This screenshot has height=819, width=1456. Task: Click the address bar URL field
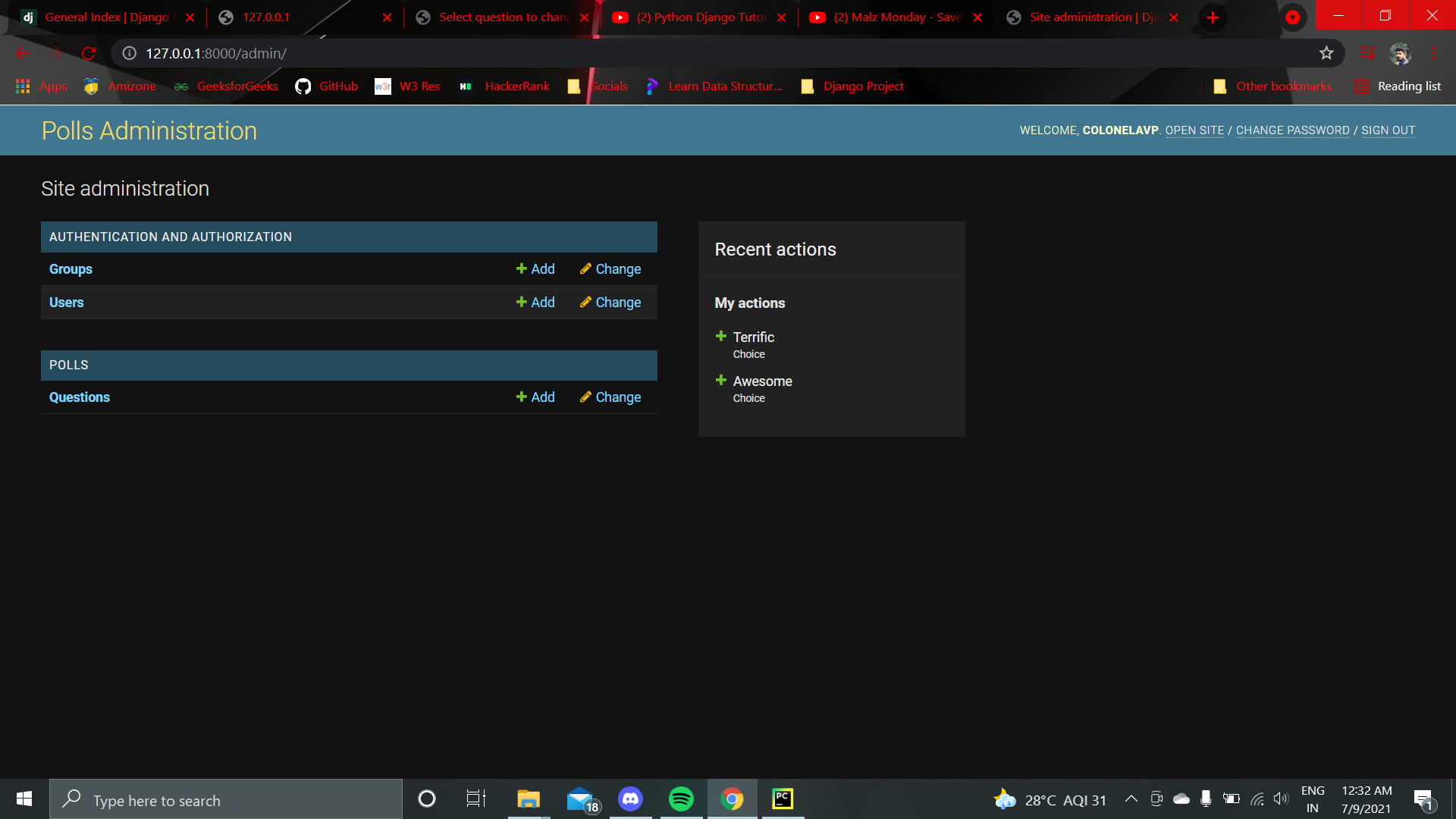tap(682, 53)
